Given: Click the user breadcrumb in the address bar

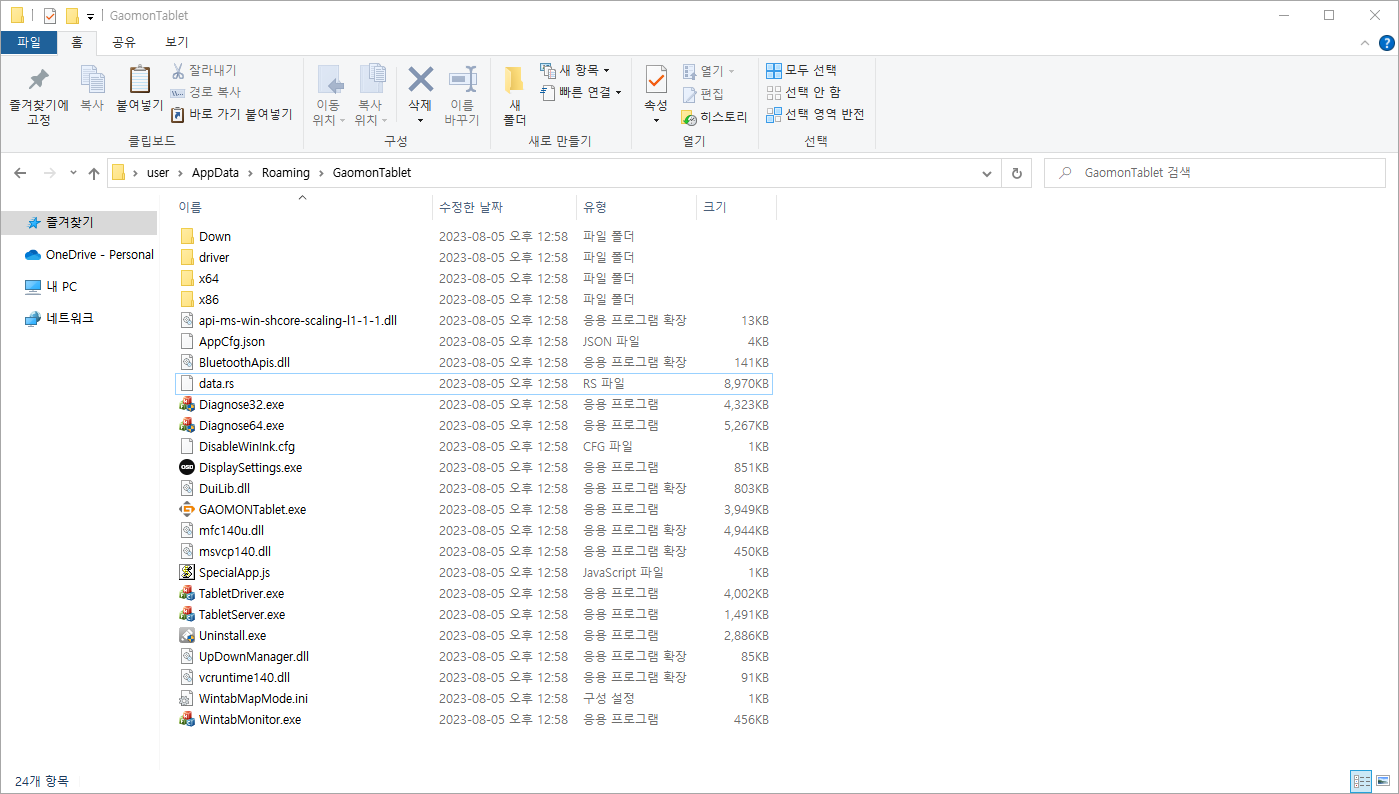Looking at the screenshot, I should 158,173.
